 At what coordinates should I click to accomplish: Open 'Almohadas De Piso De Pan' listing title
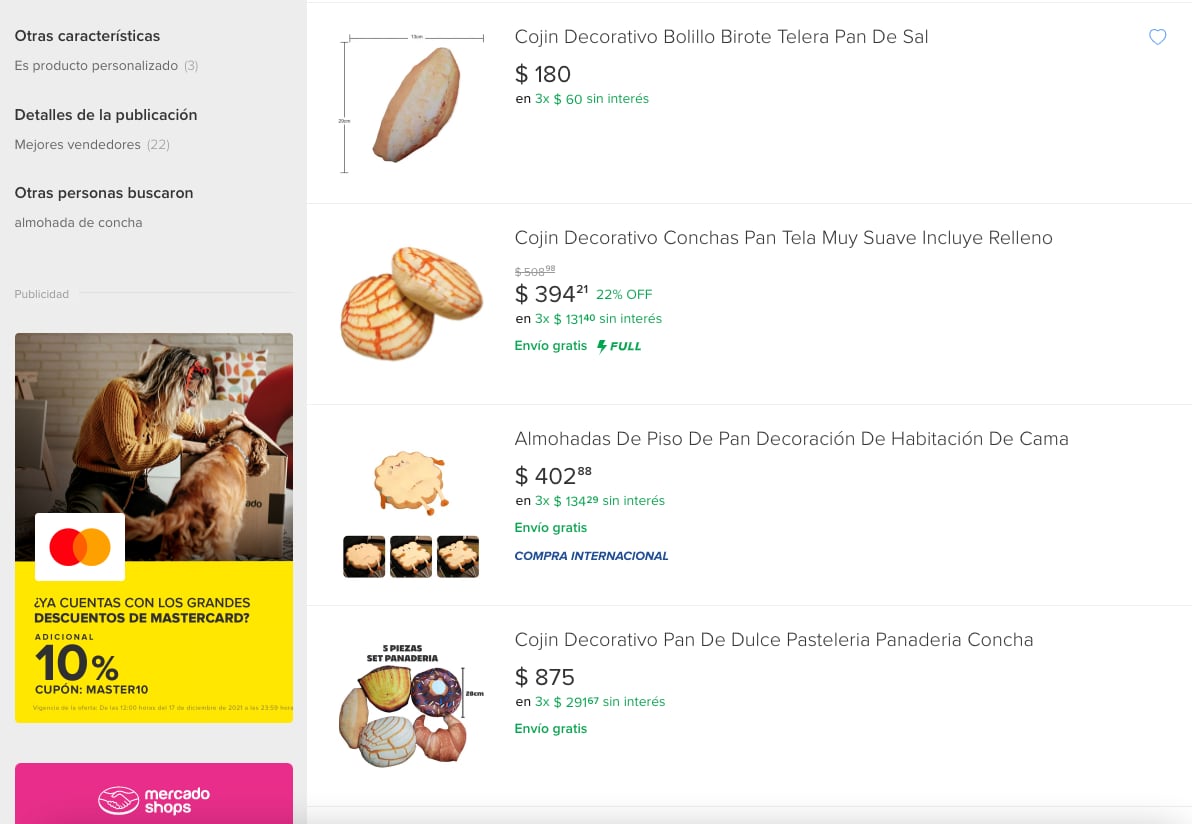791,439
